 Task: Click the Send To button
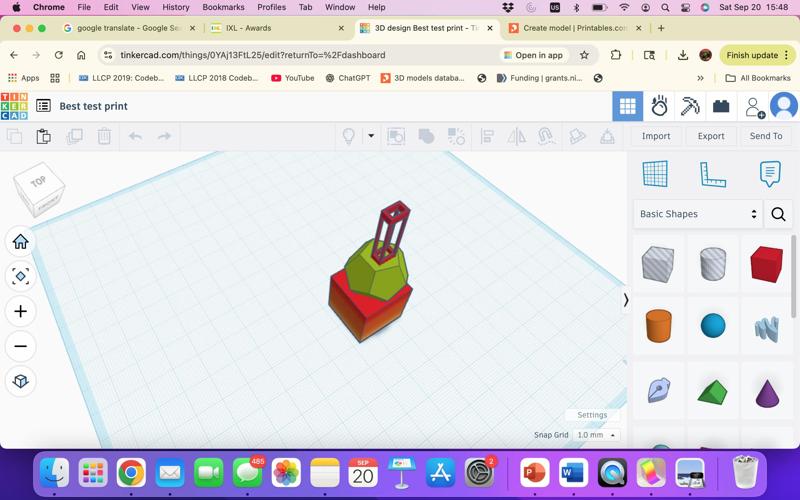(x=766, y=136)
